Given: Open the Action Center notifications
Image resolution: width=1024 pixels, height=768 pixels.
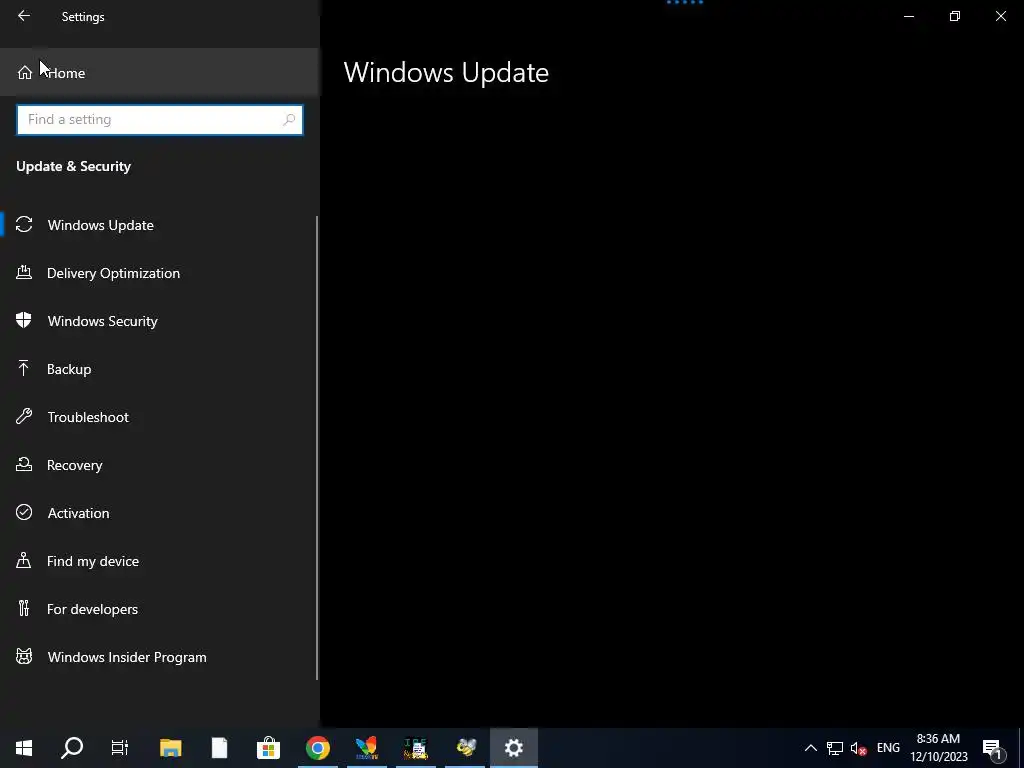Looking at the screenshot, I should click(993, 748).
